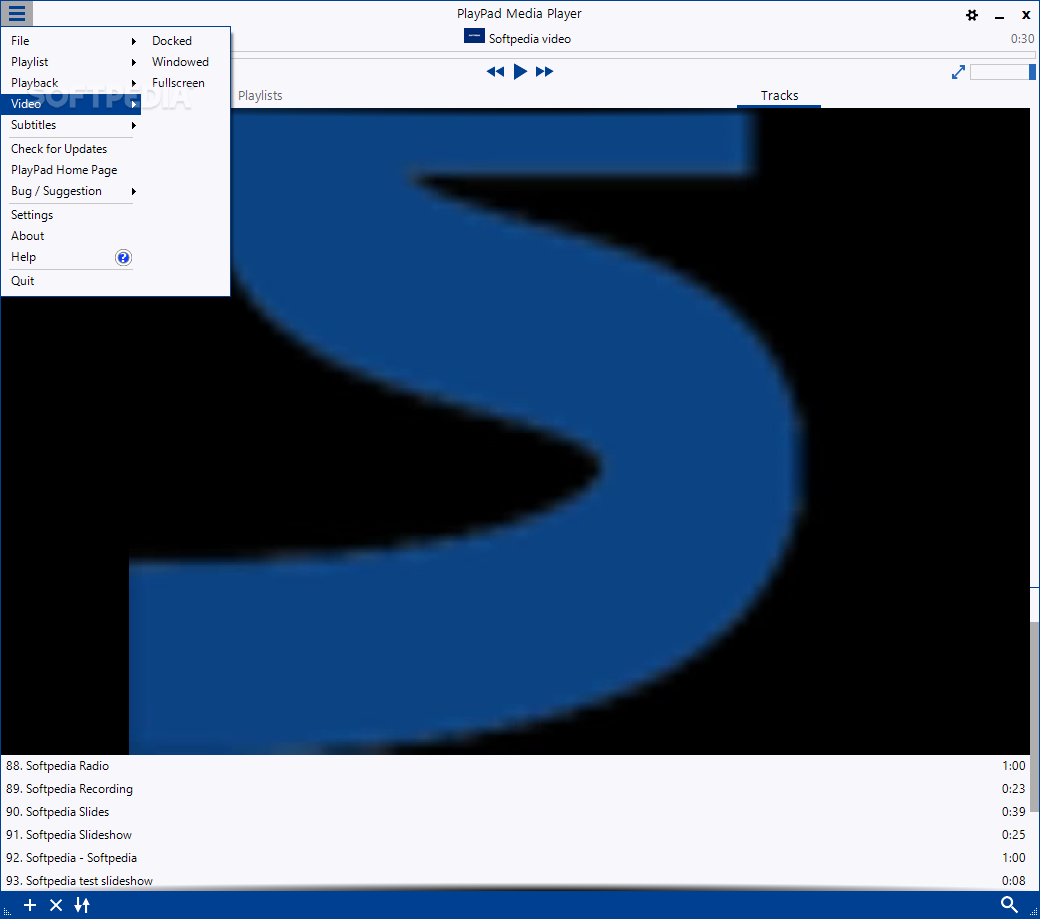Expand the Playlist submenu
This screenshot has height=919, width=1040.
72,62
